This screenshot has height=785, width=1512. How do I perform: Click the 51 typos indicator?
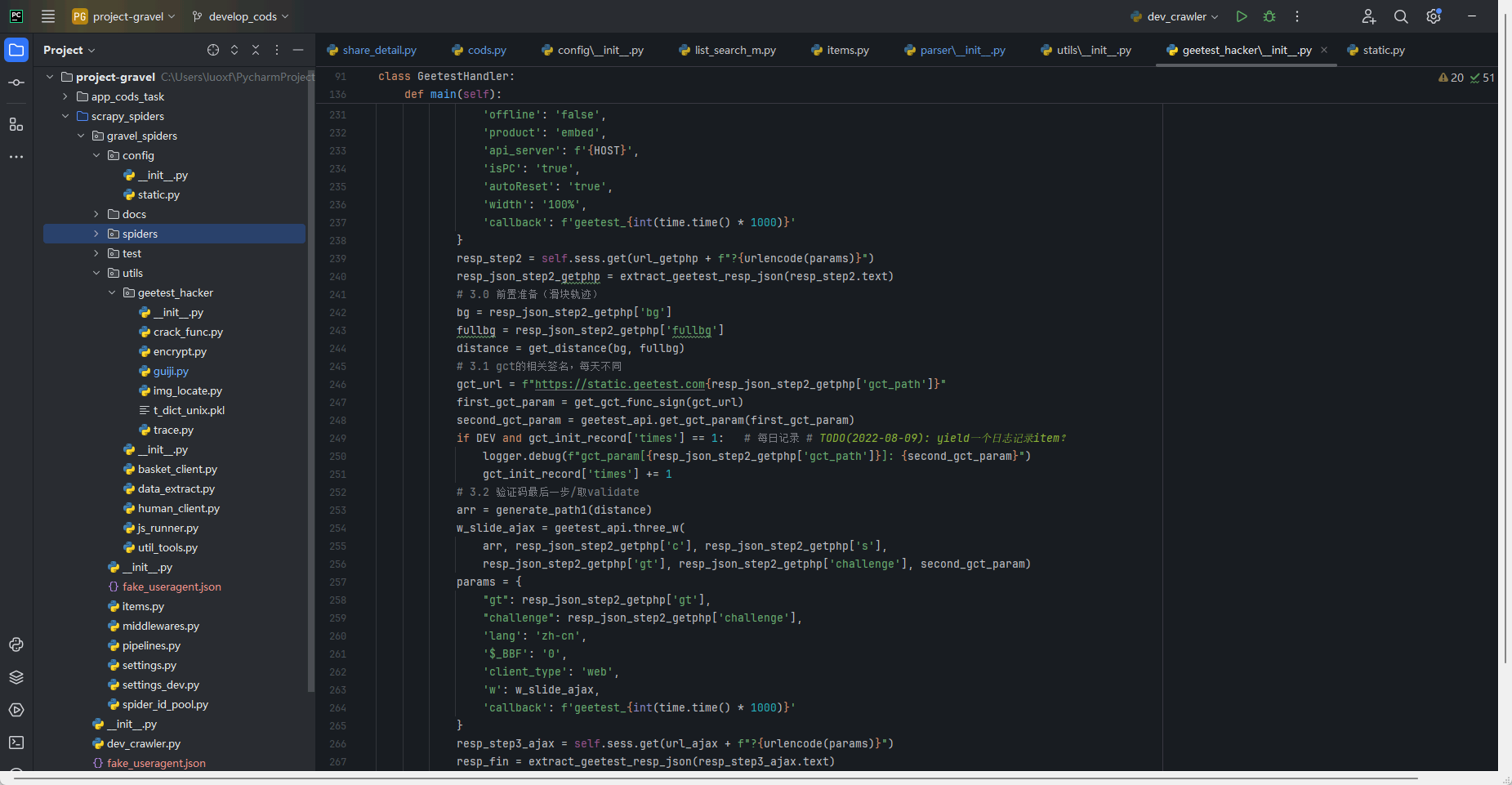point(1483,78)
